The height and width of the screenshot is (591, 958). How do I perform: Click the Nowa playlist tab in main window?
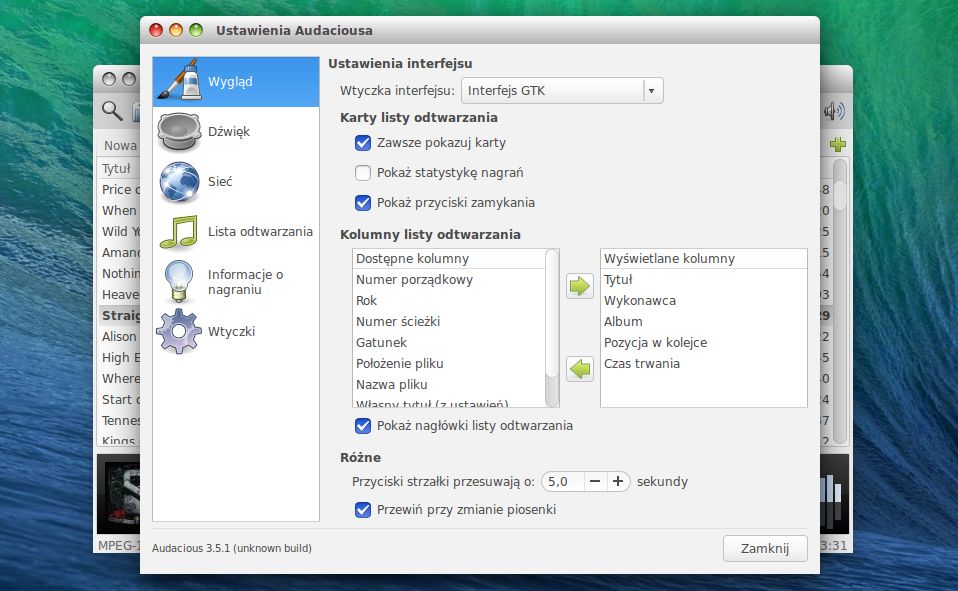click(x=120, y=145)
